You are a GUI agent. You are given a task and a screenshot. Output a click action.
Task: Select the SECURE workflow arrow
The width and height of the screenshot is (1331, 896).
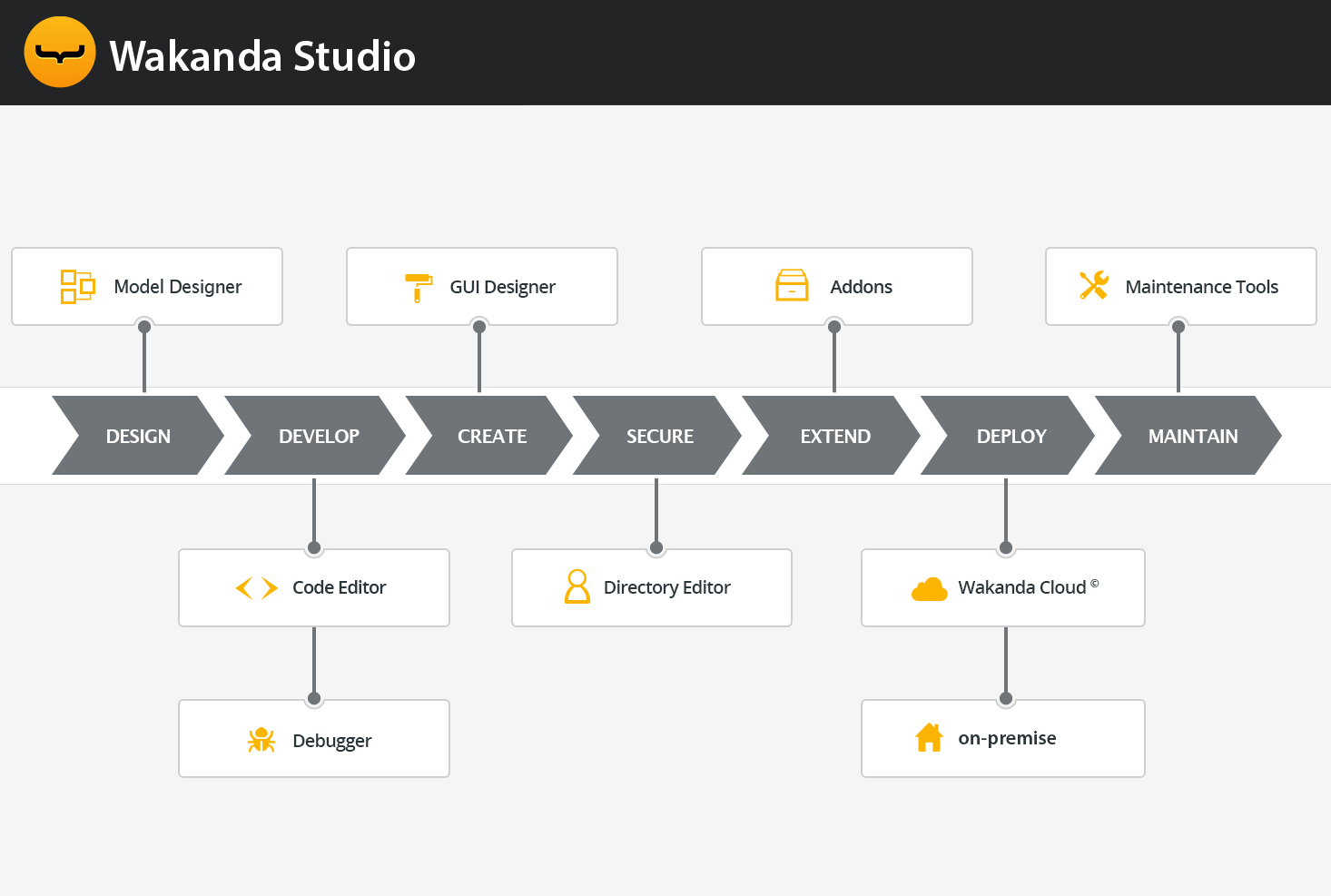660,436
